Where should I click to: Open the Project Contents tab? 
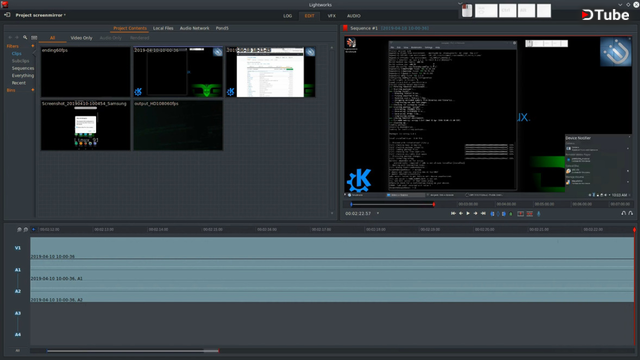[x=130, y=28]
